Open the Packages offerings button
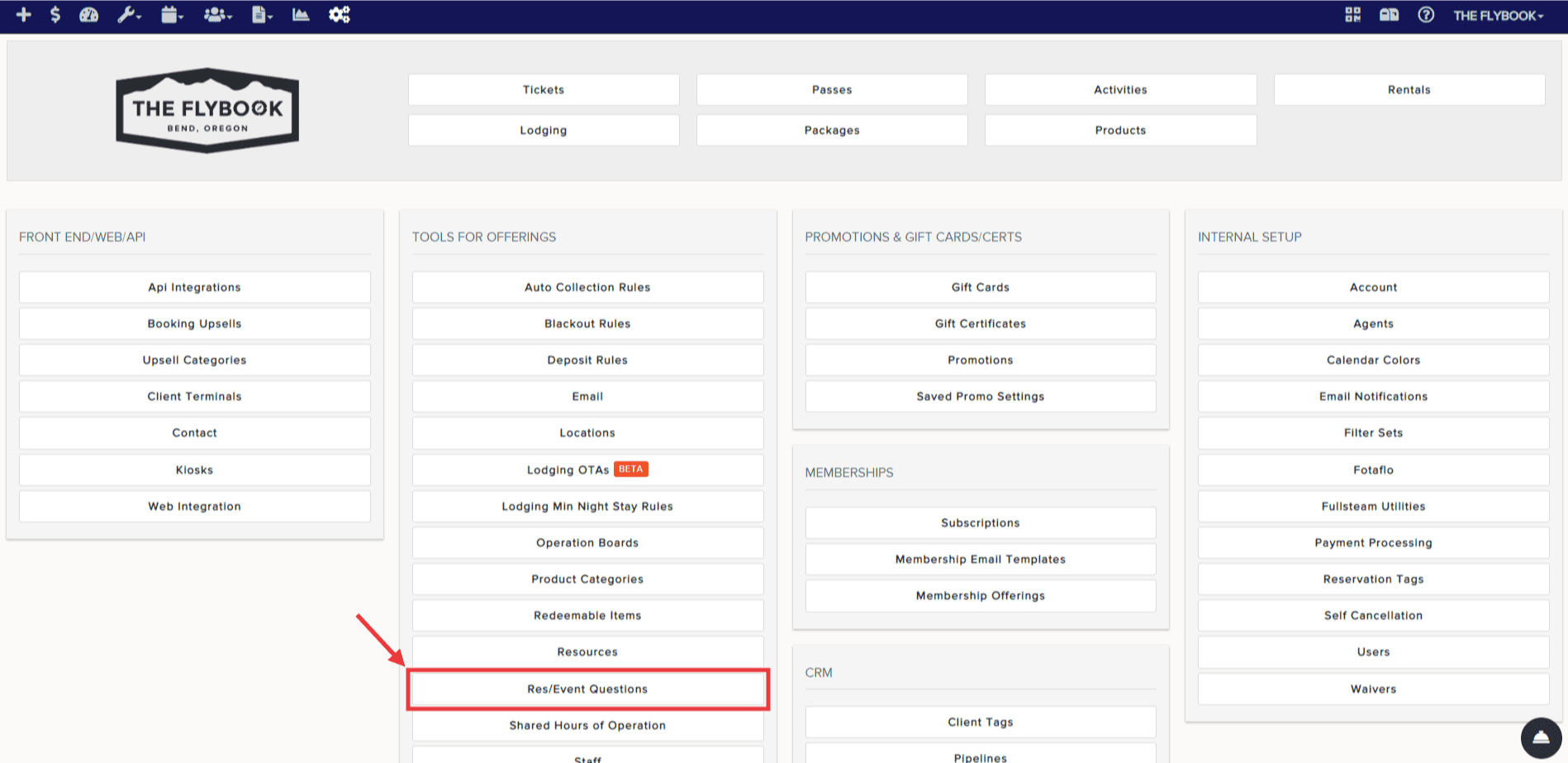Screen dimensions: 1568x763 pos(832,131)
